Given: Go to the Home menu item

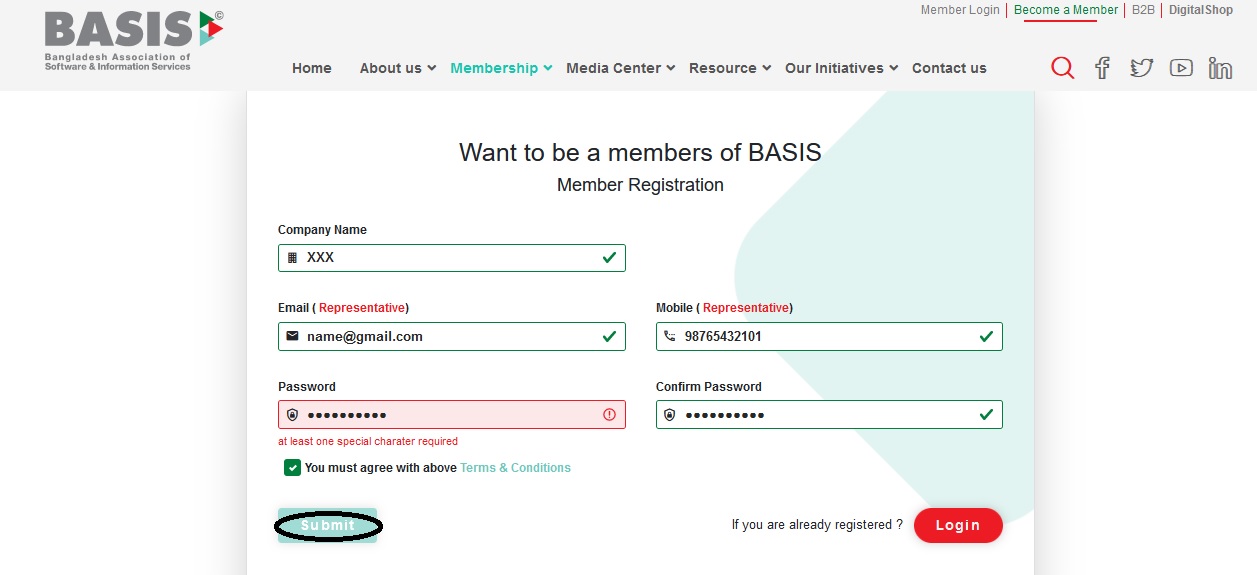Looking at the screenshot, I should (312, 68).
